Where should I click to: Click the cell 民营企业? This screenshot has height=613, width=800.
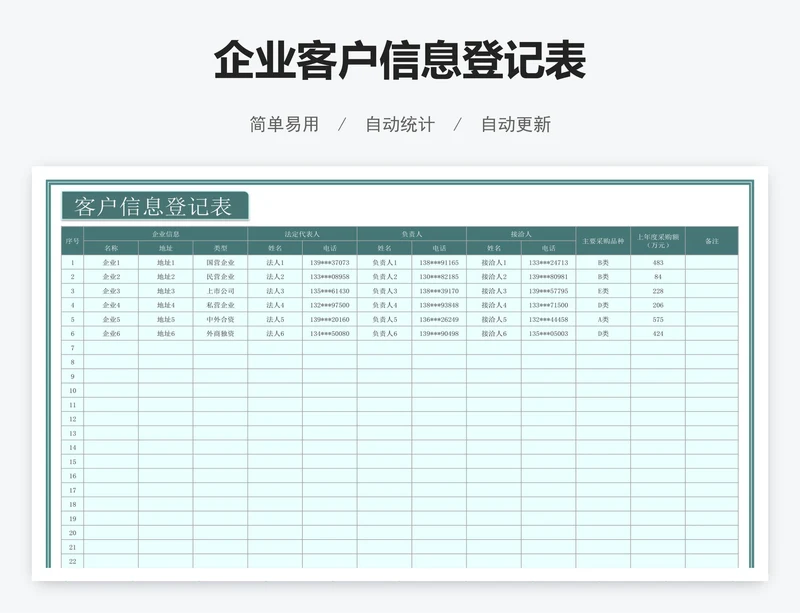tap(220, 277)
